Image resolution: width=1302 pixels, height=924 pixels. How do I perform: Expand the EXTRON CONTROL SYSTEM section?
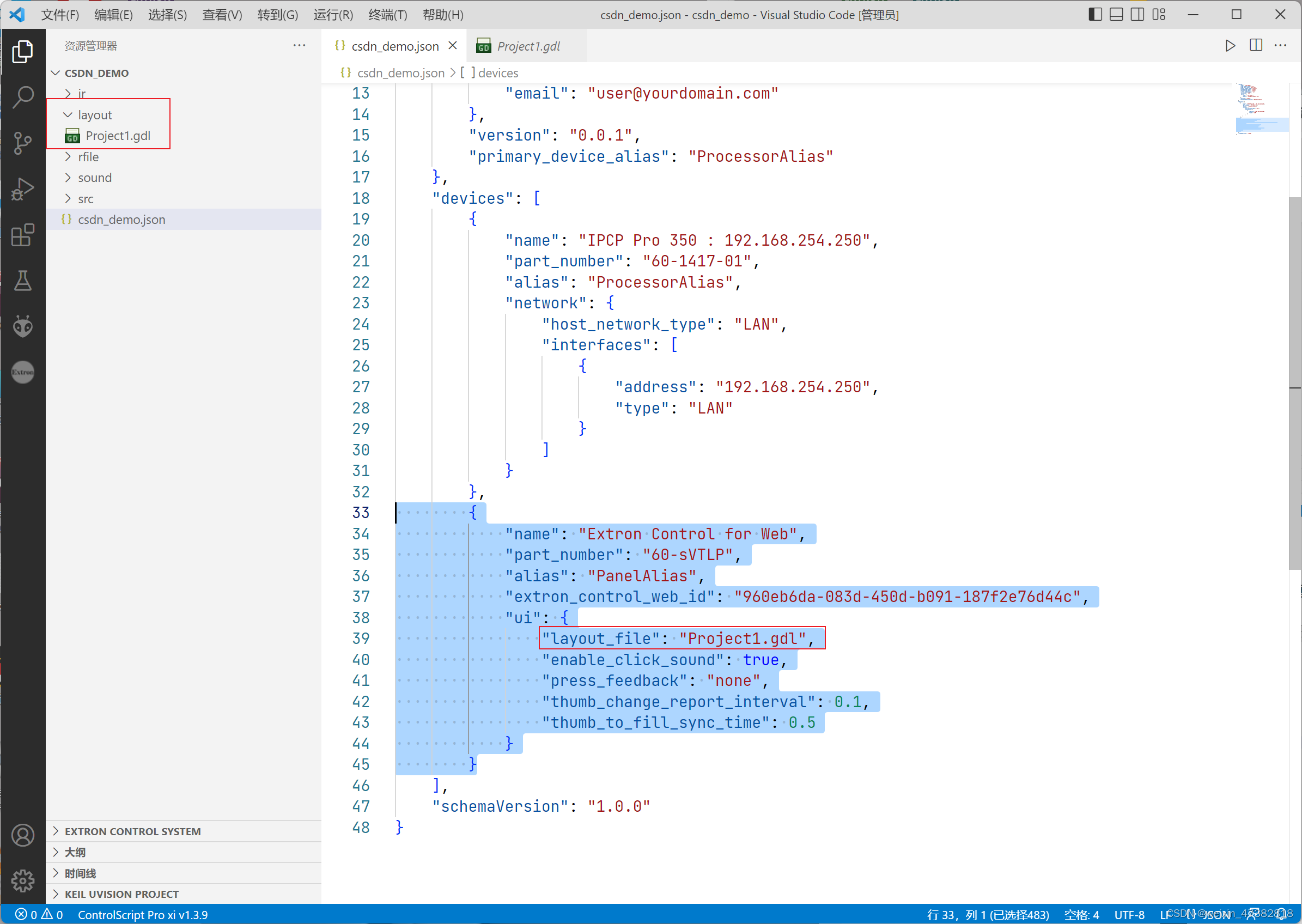pos(132,831)
